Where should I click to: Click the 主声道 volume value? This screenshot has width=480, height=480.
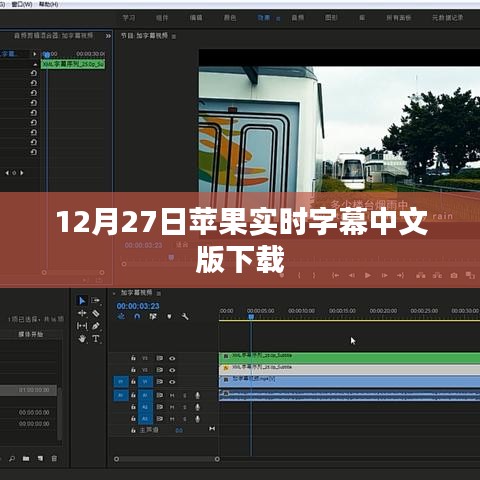coord(179,430)
